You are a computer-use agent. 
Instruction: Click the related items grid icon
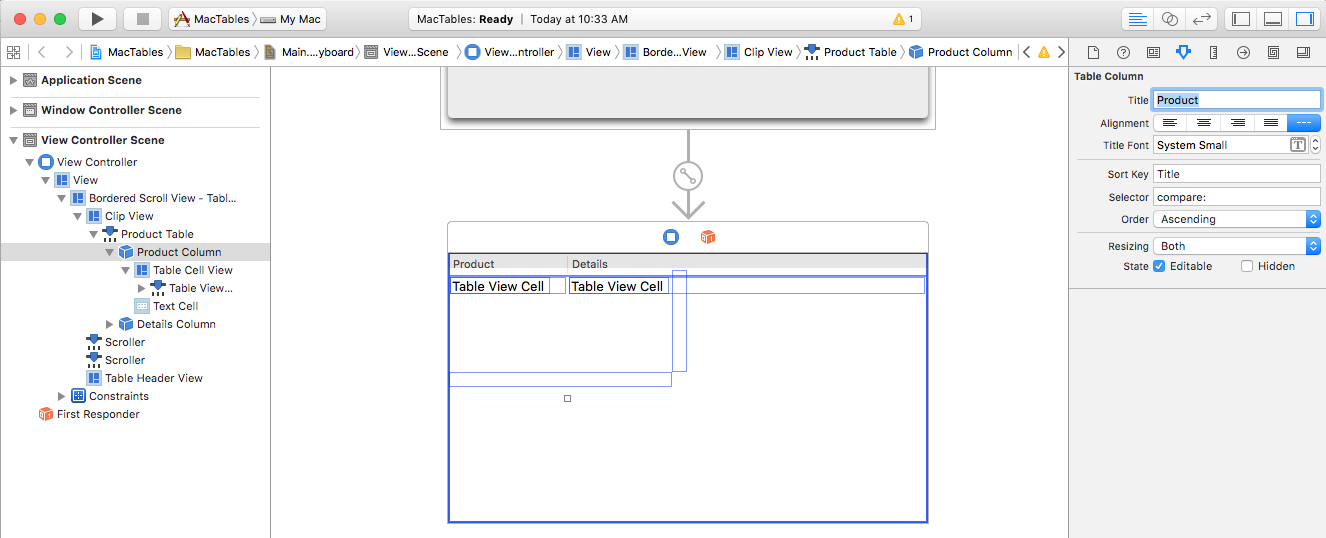(x=14, y=52)
